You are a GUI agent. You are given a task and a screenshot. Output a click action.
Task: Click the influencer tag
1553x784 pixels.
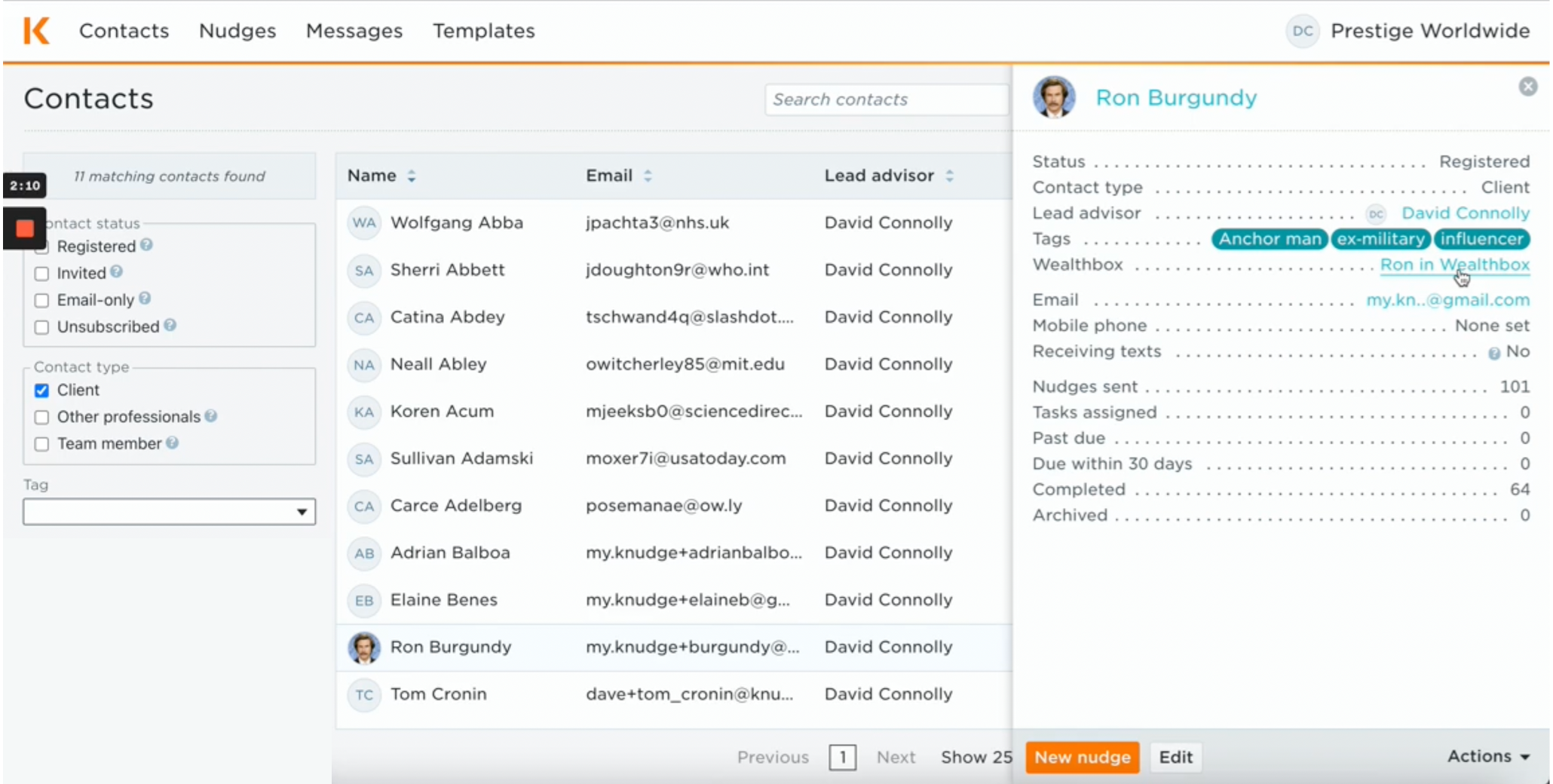pyautogui.click(x=1481, y=239)
